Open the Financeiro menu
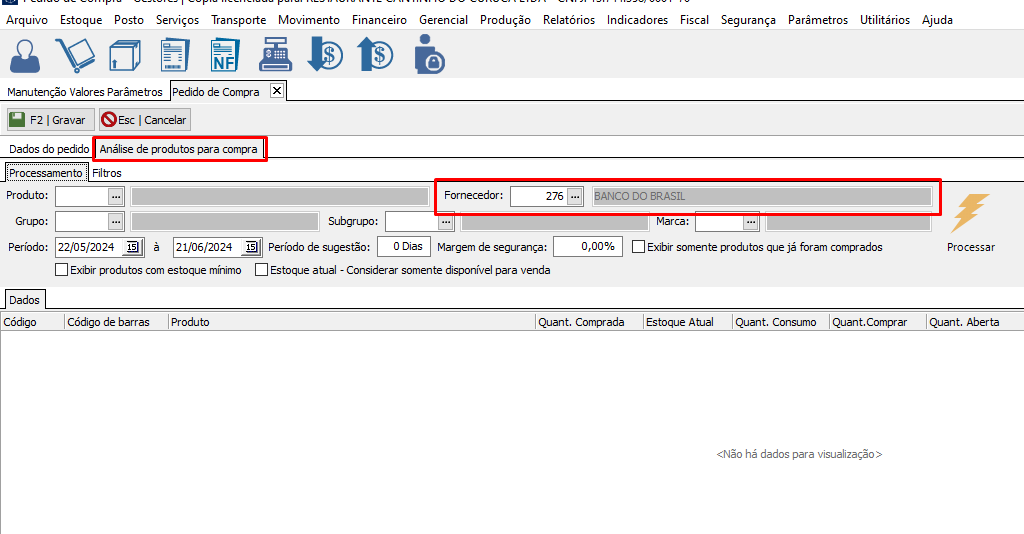Image resolution: width=1024 pixels, height=534 pixels. coord(379,20)
